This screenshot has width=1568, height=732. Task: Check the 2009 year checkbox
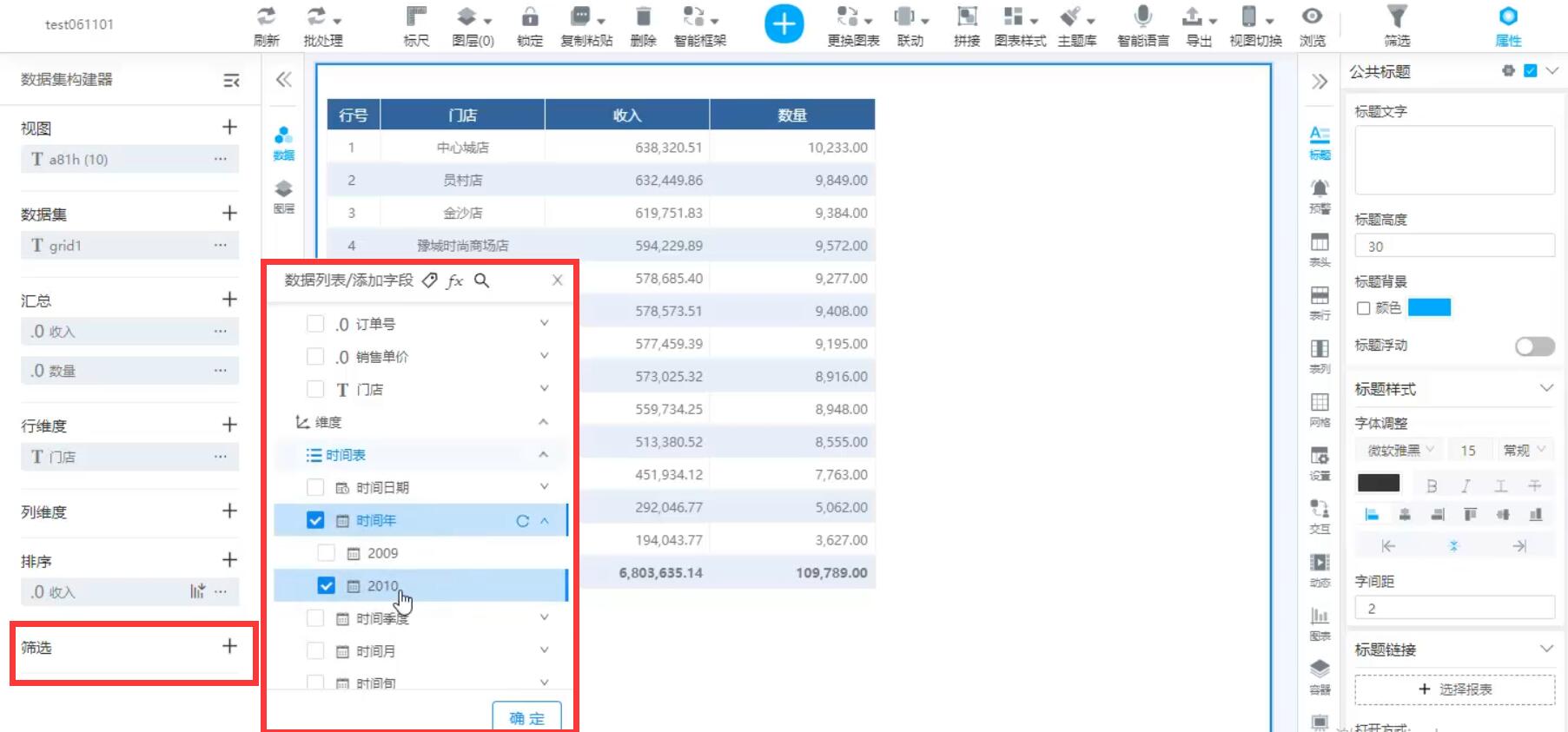point(327,553)
